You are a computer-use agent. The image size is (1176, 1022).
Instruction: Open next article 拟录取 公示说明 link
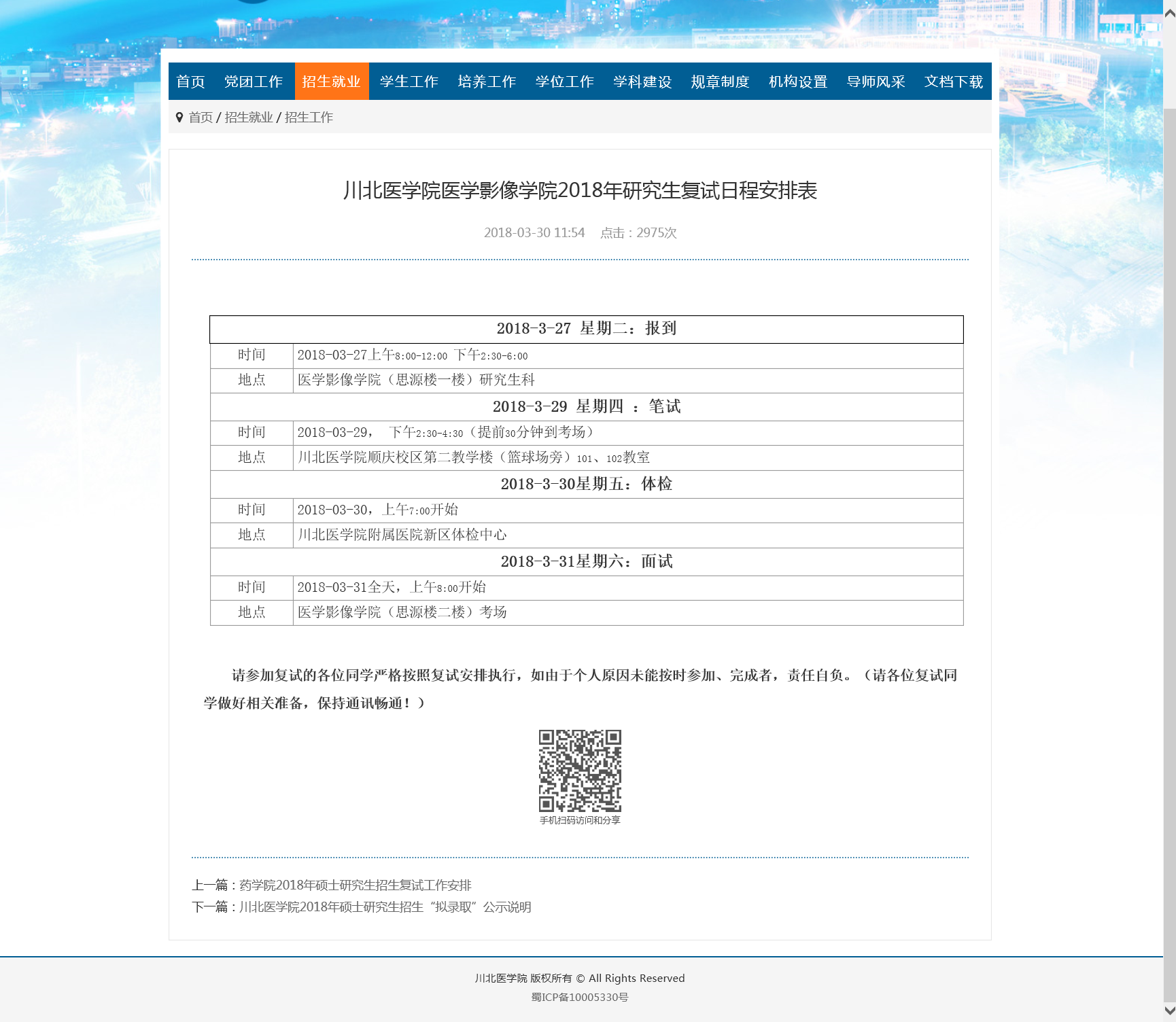385,906
